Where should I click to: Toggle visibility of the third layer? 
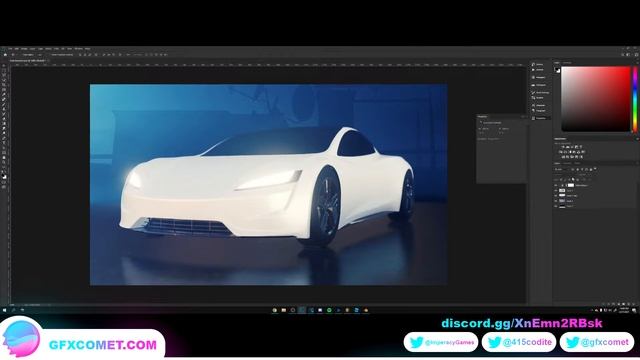(556, 196)
